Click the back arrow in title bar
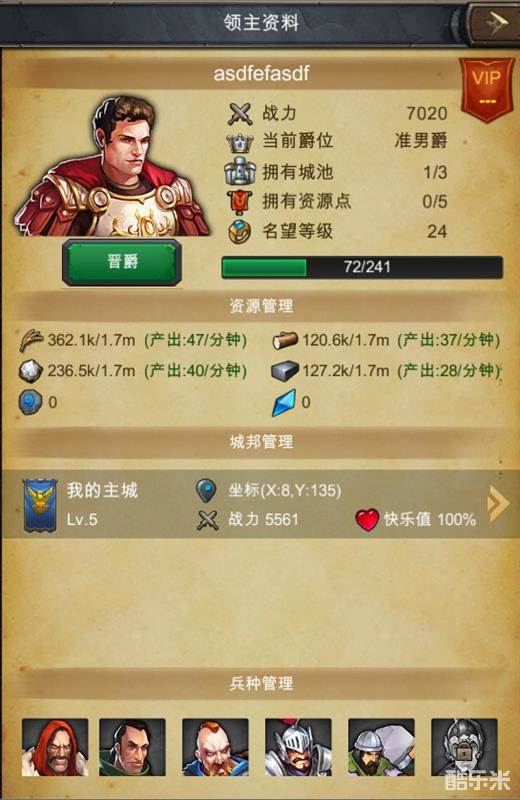Image resolution: width=520 pixels, height=800 pixels. pyautogui.click(x=492, y=22)
